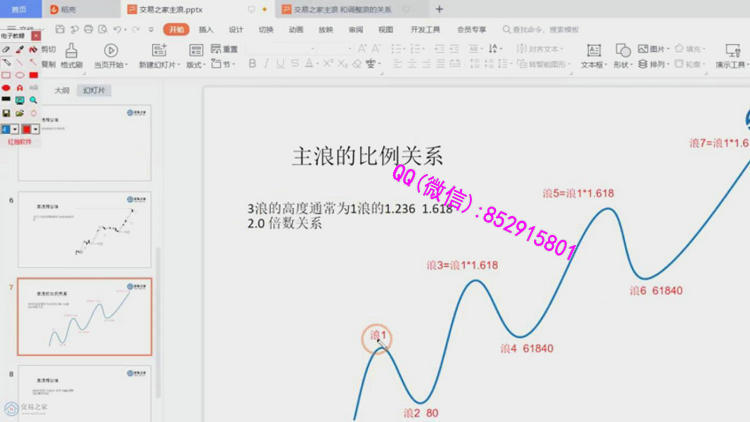Click the New Slide icon

[x=159, y=50]
